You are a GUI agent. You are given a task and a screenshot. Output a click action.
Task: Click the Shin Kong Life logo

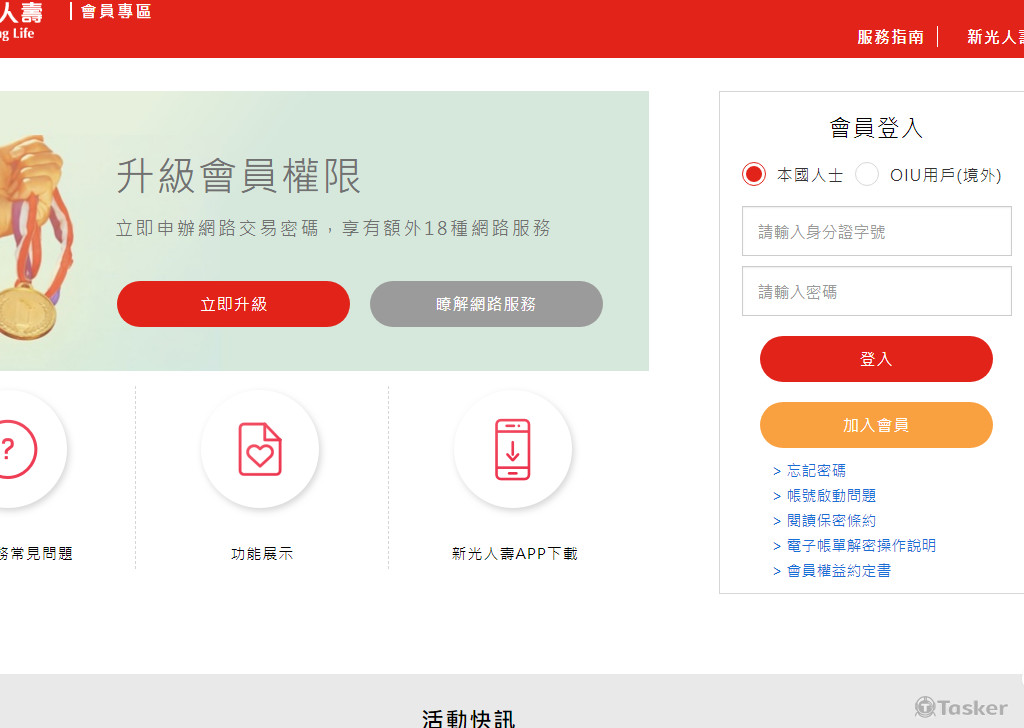point(20,22)
